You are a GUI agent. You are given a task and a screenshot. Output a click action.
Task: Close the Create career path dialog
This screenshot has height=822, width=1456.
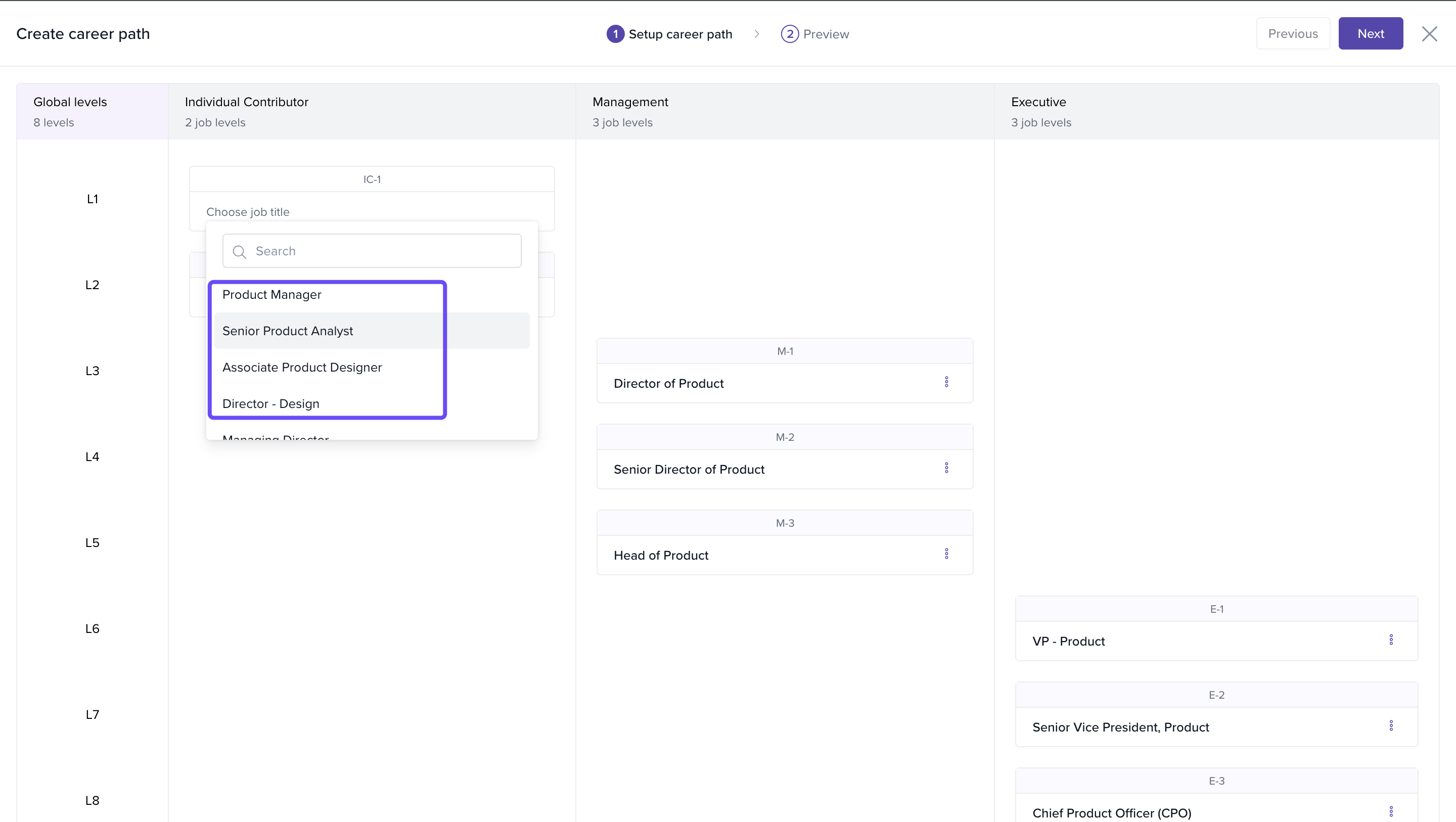1429,34
